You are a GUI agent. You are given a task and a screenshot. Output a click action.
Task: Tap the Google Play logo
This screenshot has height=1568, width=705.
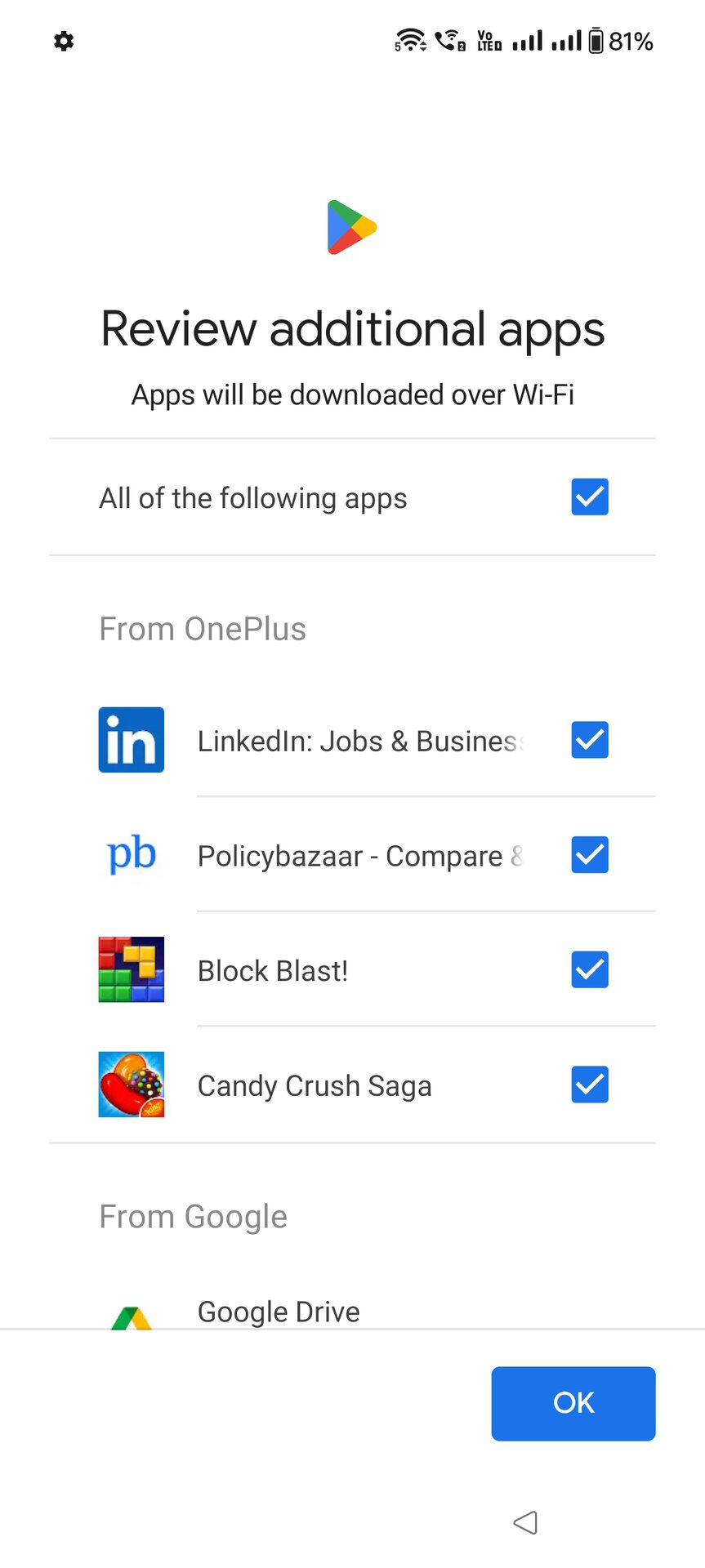352,227
